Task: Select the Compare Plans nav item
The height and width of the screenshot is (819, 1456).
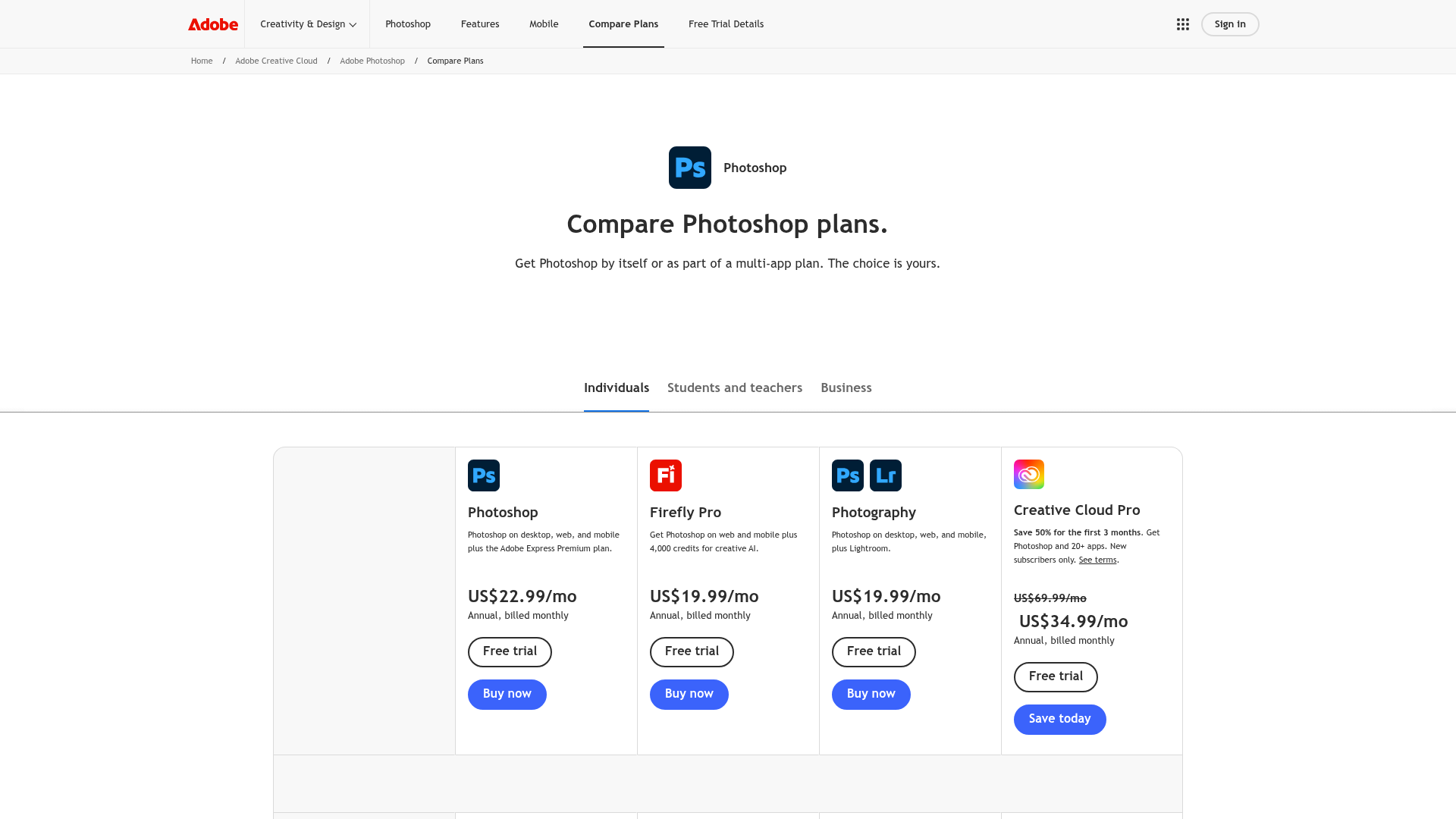Action: [623, 24]
